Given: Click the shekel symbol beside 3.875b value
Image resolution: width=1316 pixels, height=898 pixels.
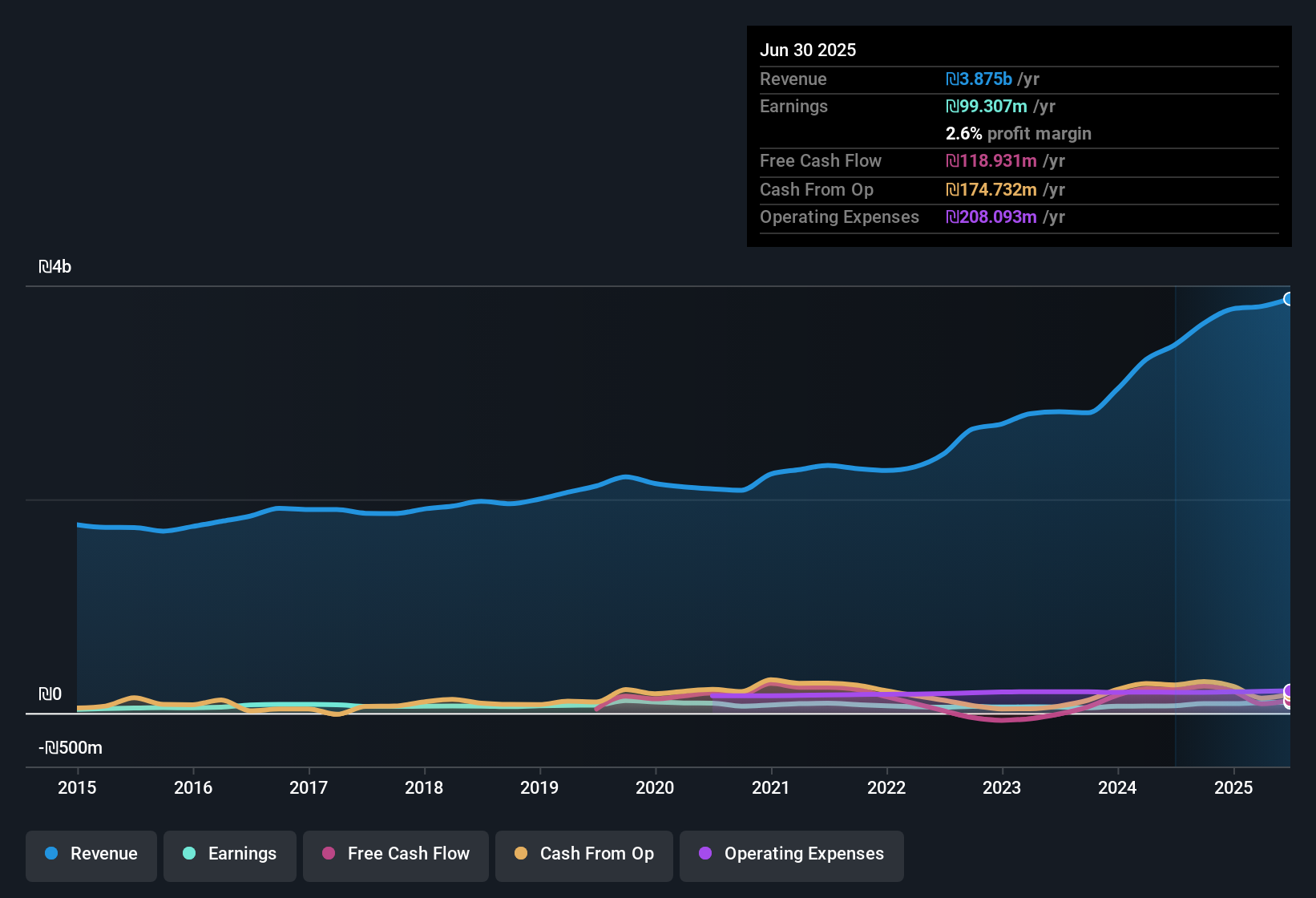Looking at the screenshot, I should [x=951, y=79].
